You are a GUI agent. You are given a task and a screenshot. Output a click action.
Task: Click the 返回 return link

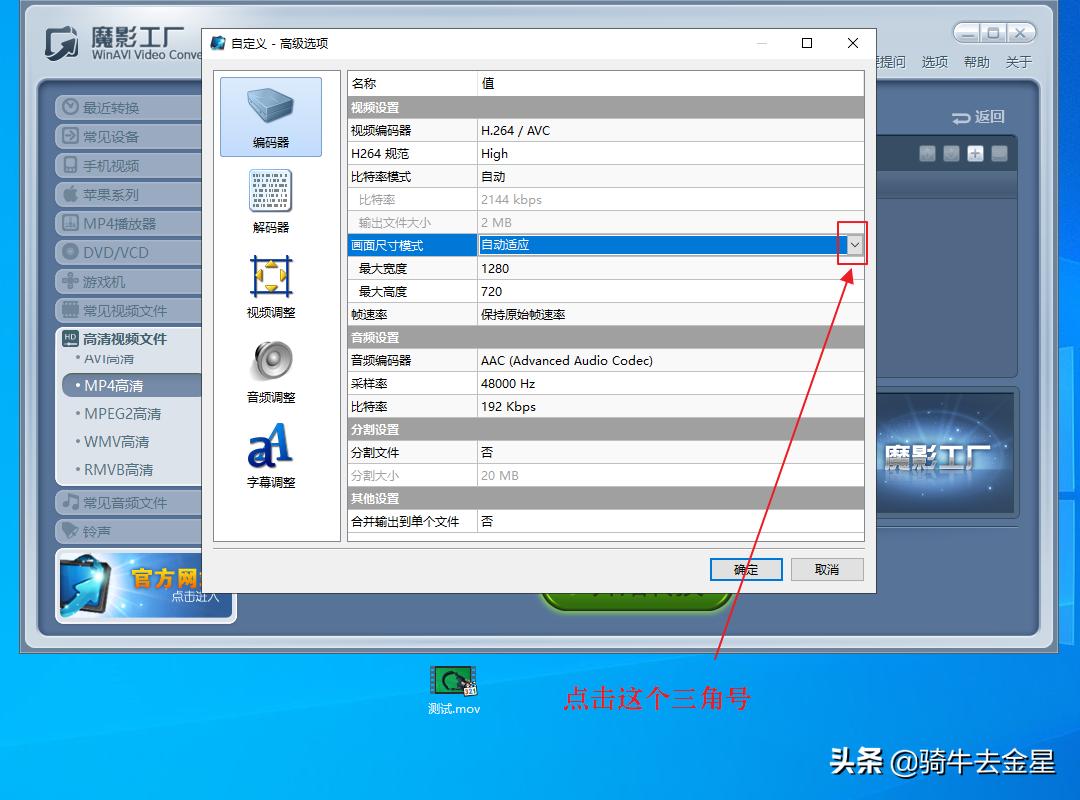(x=975, y=117)
